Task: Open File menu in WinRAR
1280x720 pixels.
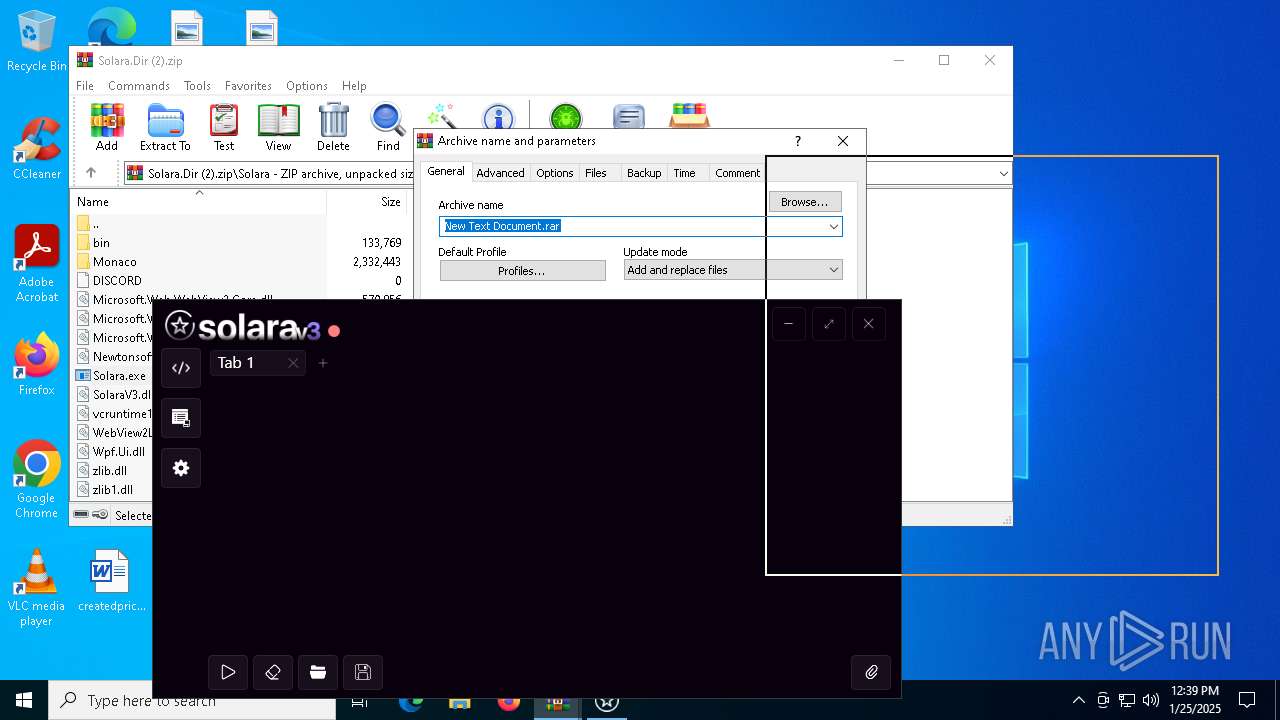Action: [x=85, y=86]
